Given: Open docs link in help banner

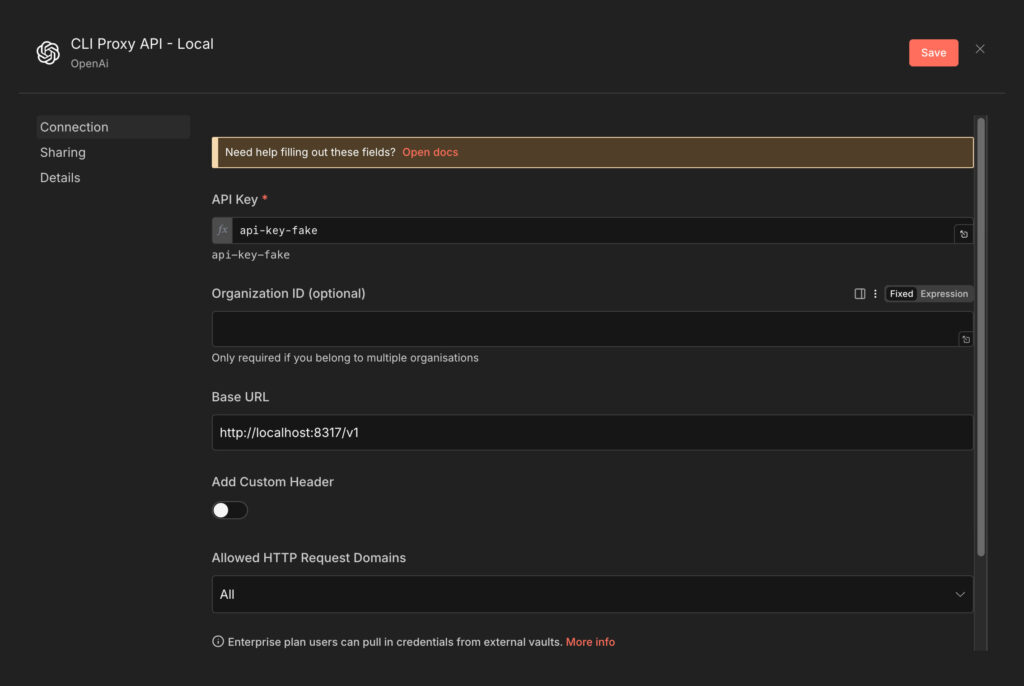Looking at the screenshot, I should 430,152.
